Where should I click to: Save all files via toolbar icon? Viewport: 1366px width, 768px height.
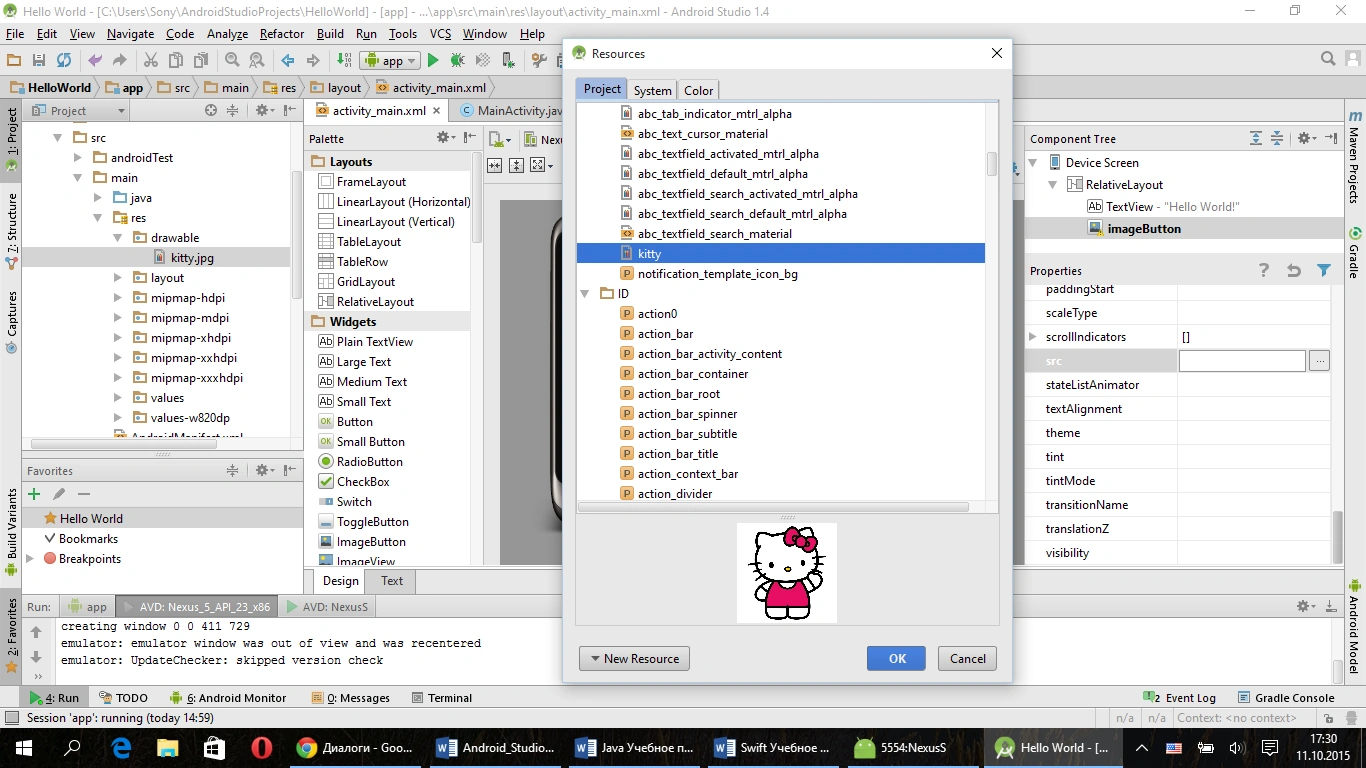[39, 61]
